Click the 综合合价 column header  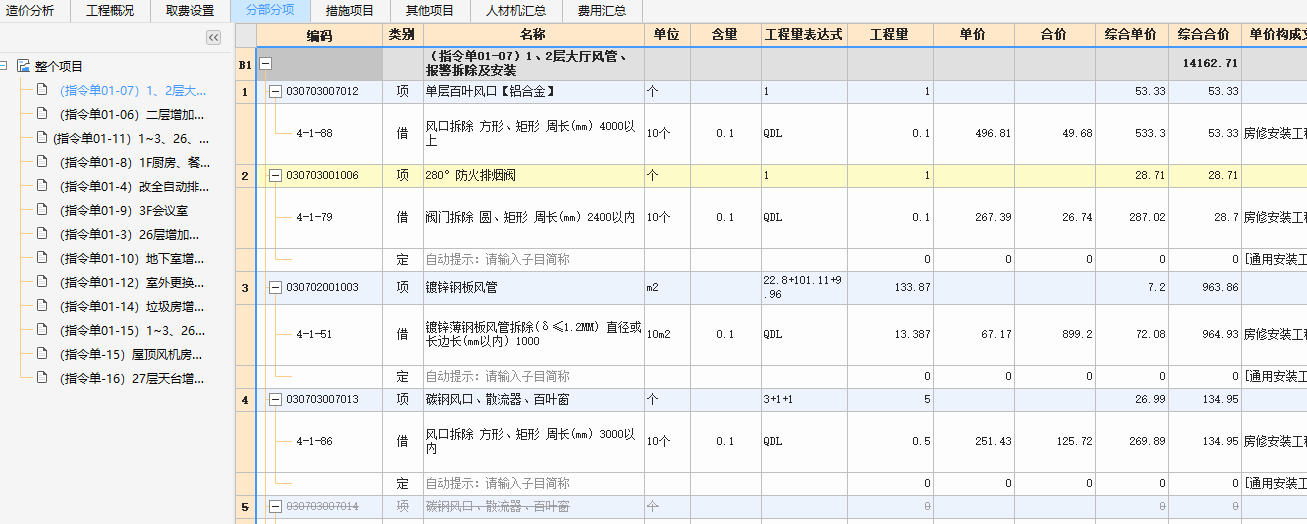pyautogui.click(x=1204, y=34)
